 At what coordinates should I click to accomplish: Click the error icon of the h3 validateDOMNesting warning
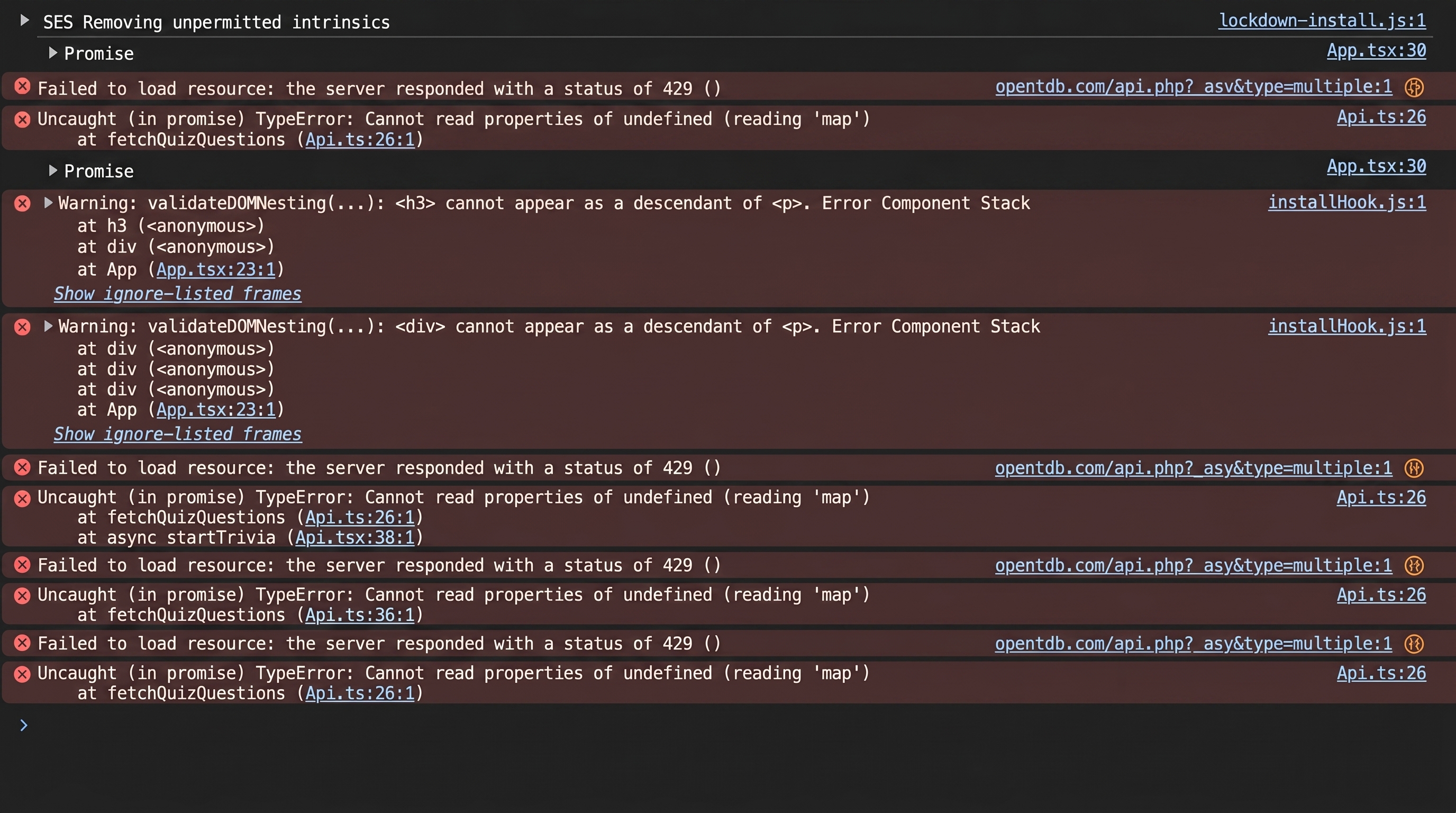coord(22,204)
